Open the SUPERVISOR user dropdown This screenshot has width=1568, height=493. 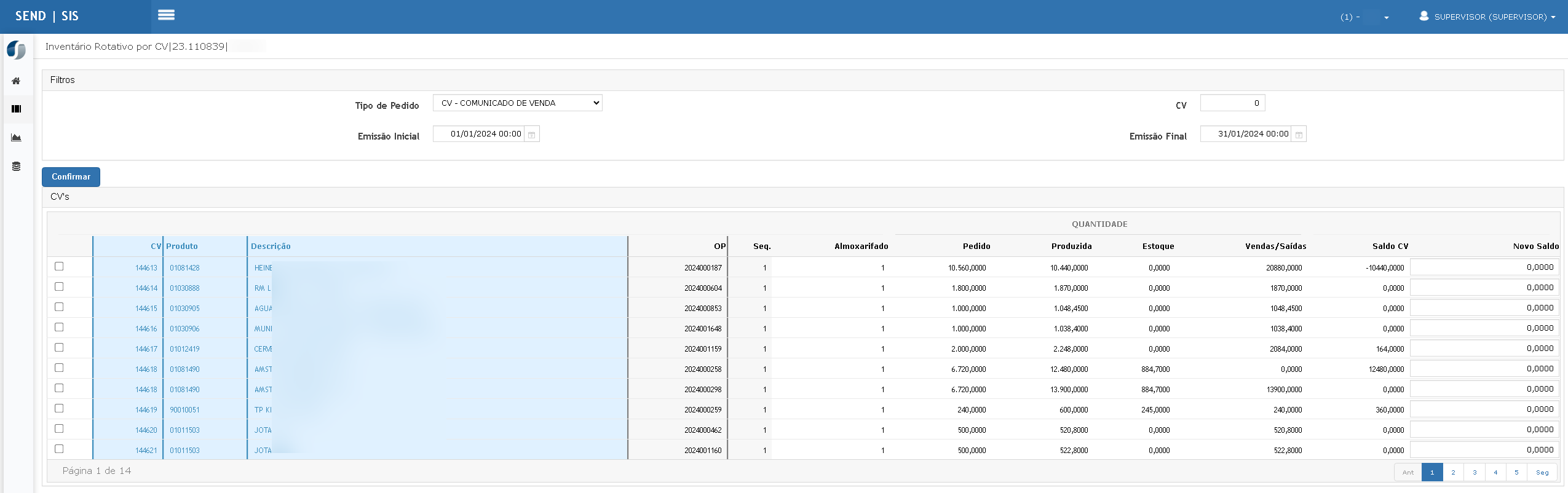coord(1487,17)
